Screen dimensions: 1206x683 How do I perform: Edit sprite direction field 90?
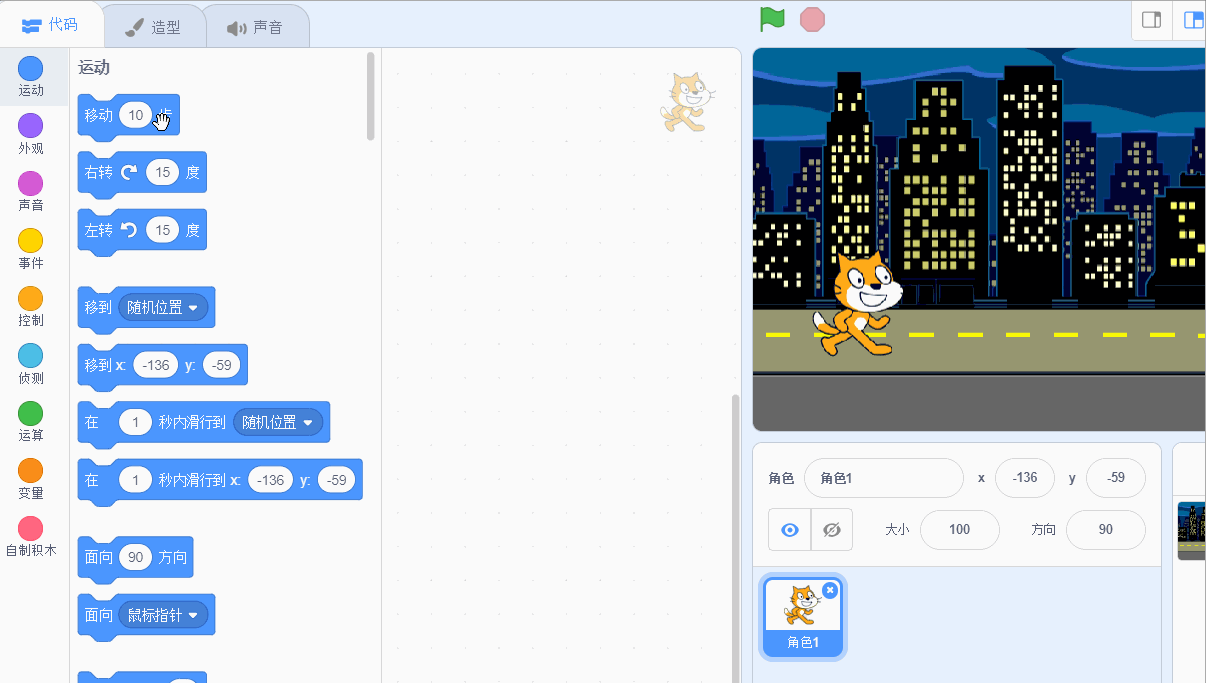1105,530
